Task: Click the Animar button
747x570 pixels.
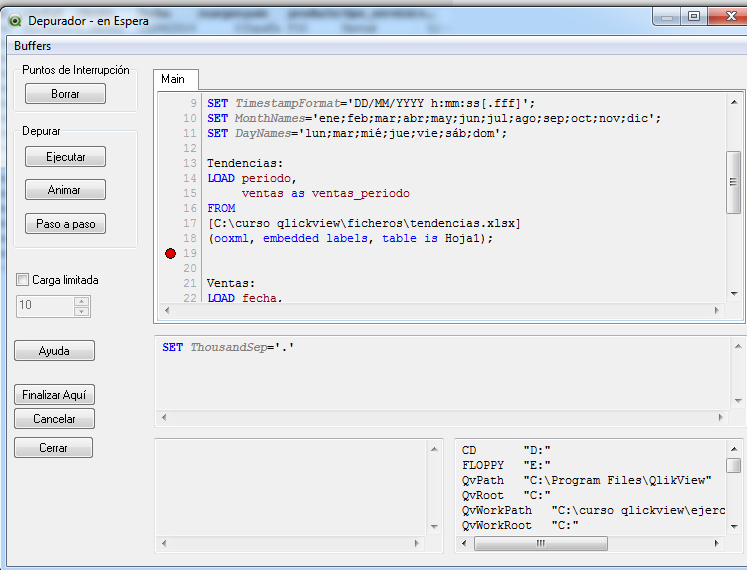Action: pyautogui.click(x=65, y=190)
